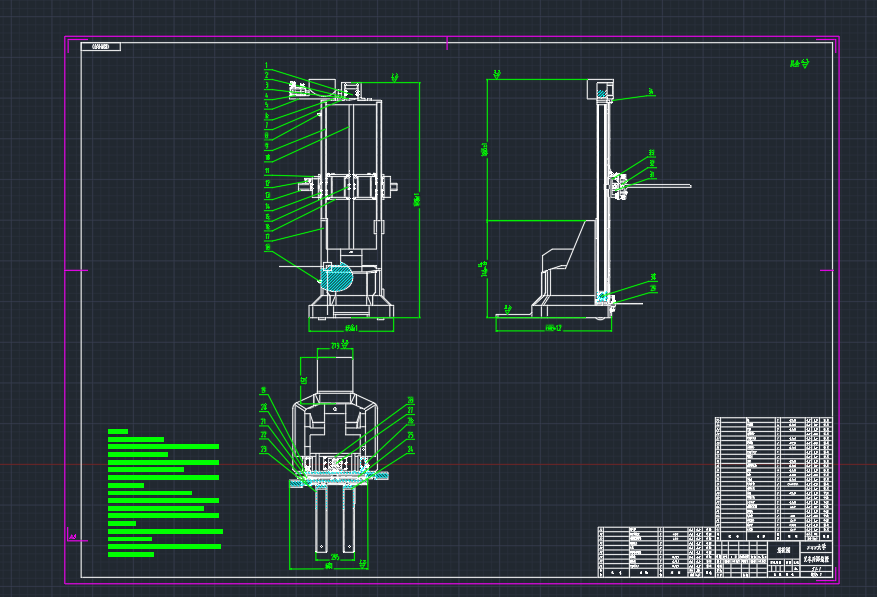Select the 295 dimension below the forks
Screen dimensions: 877x597
point(335,557)
